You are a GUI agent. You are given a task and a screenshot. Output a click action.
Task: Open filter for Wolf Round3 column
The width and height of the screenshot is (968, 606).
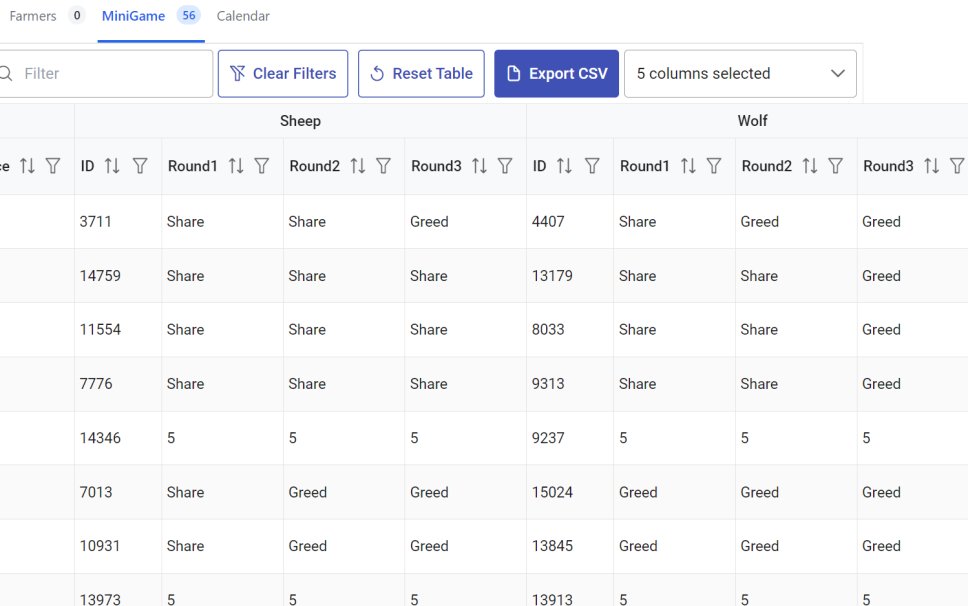pos(957,166)
